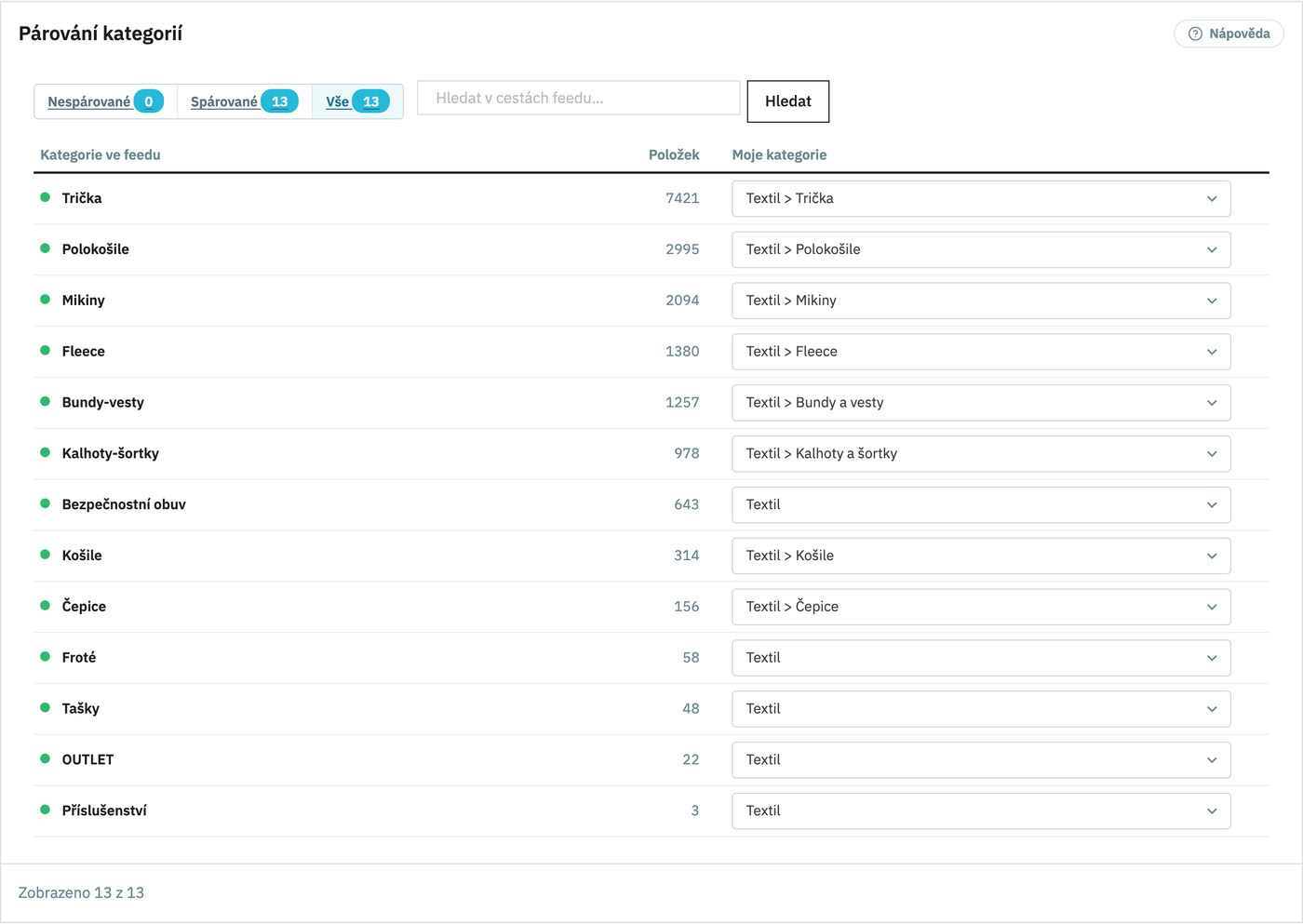Switch to the Spárované tab
This screenshot has height=924, width=1303.
coord(244,101)
